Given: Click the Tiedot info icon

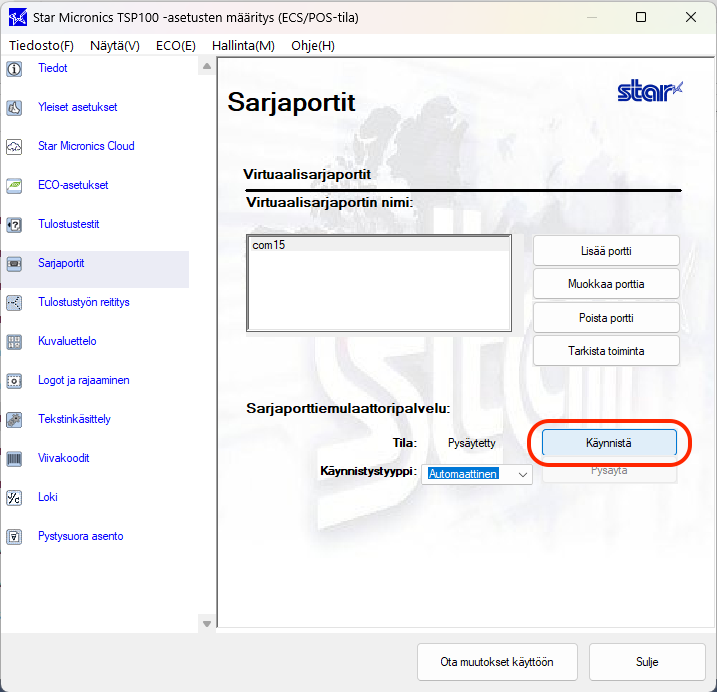Looking at the screenshot, I should pyautogui.click(x=14, y=69).
